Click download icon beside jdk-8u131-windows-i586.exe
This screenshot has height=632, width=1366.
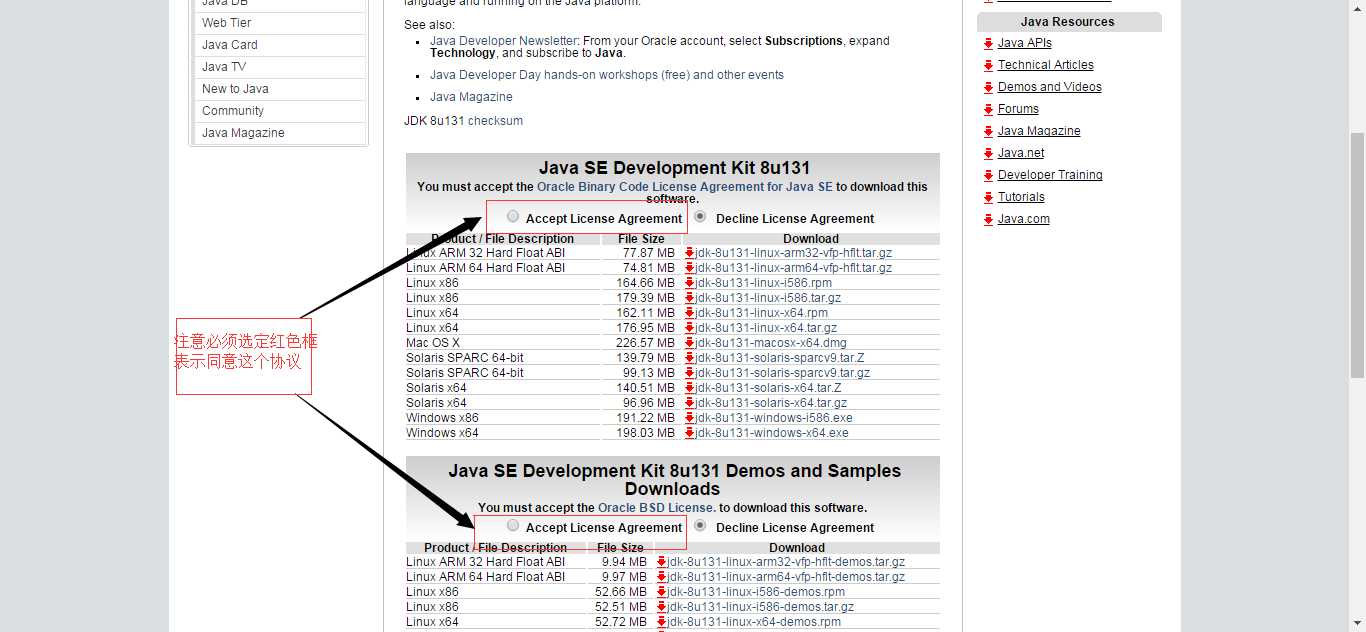(690, 418)
